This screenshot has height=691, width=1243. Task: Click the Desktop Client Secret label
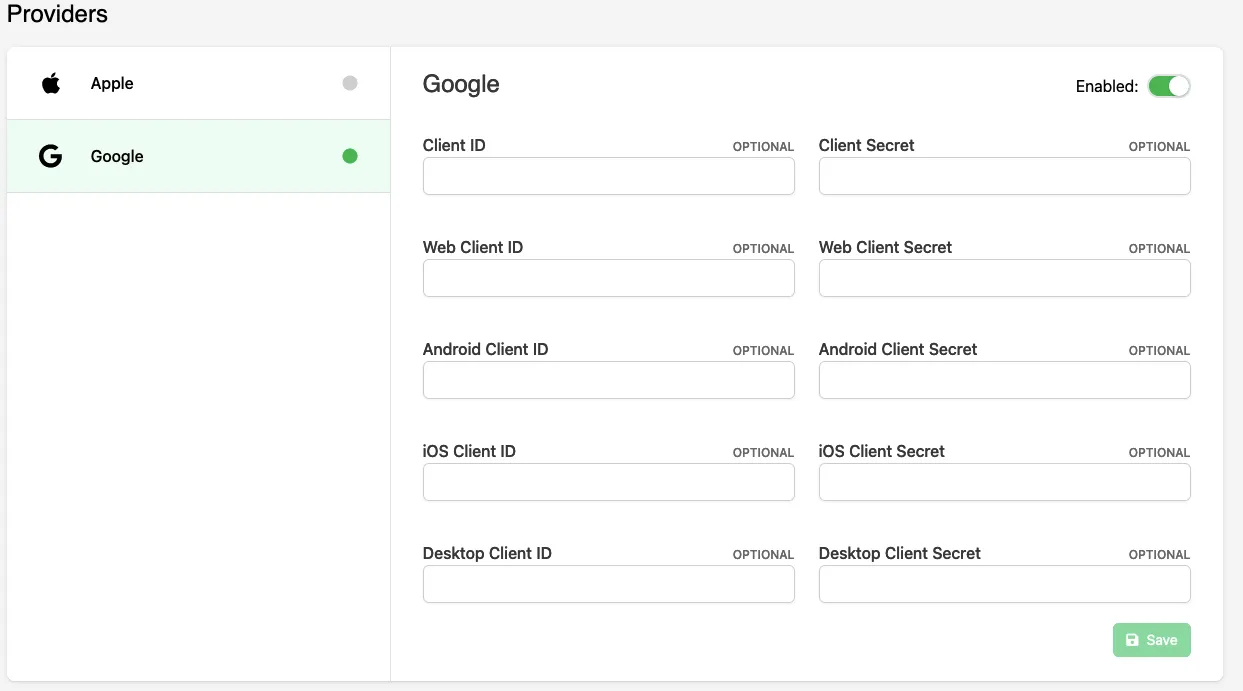900,553
